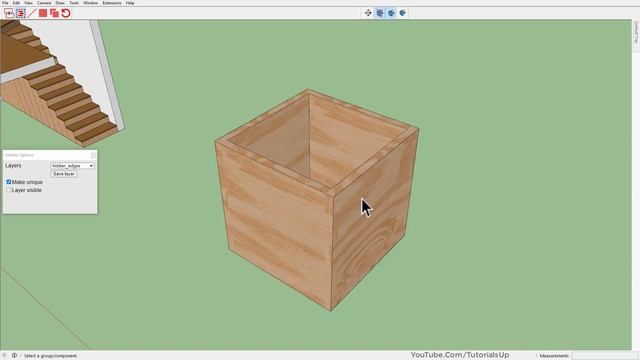
Task: Click the info icon in status bar
Action: [14, 356]
